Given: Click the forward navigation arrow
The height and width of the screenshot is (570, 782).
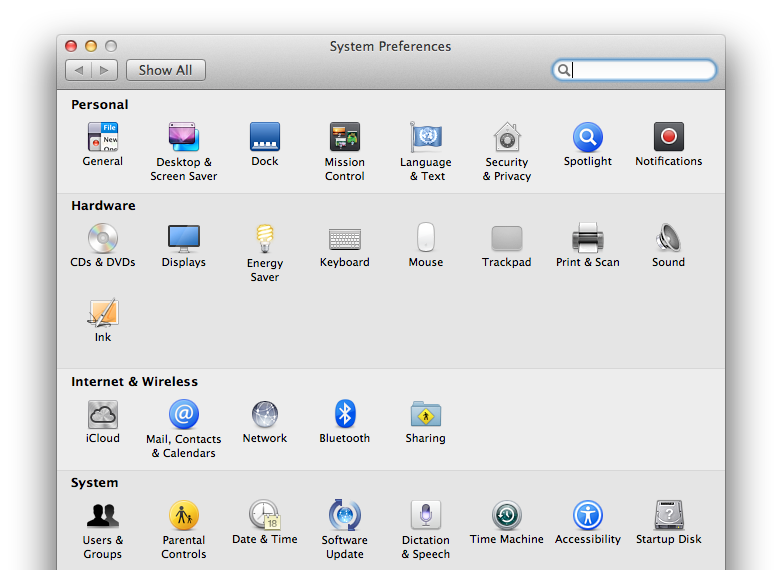Looking at the screenshot, I should pyautogui.click(x=105, y=70).
